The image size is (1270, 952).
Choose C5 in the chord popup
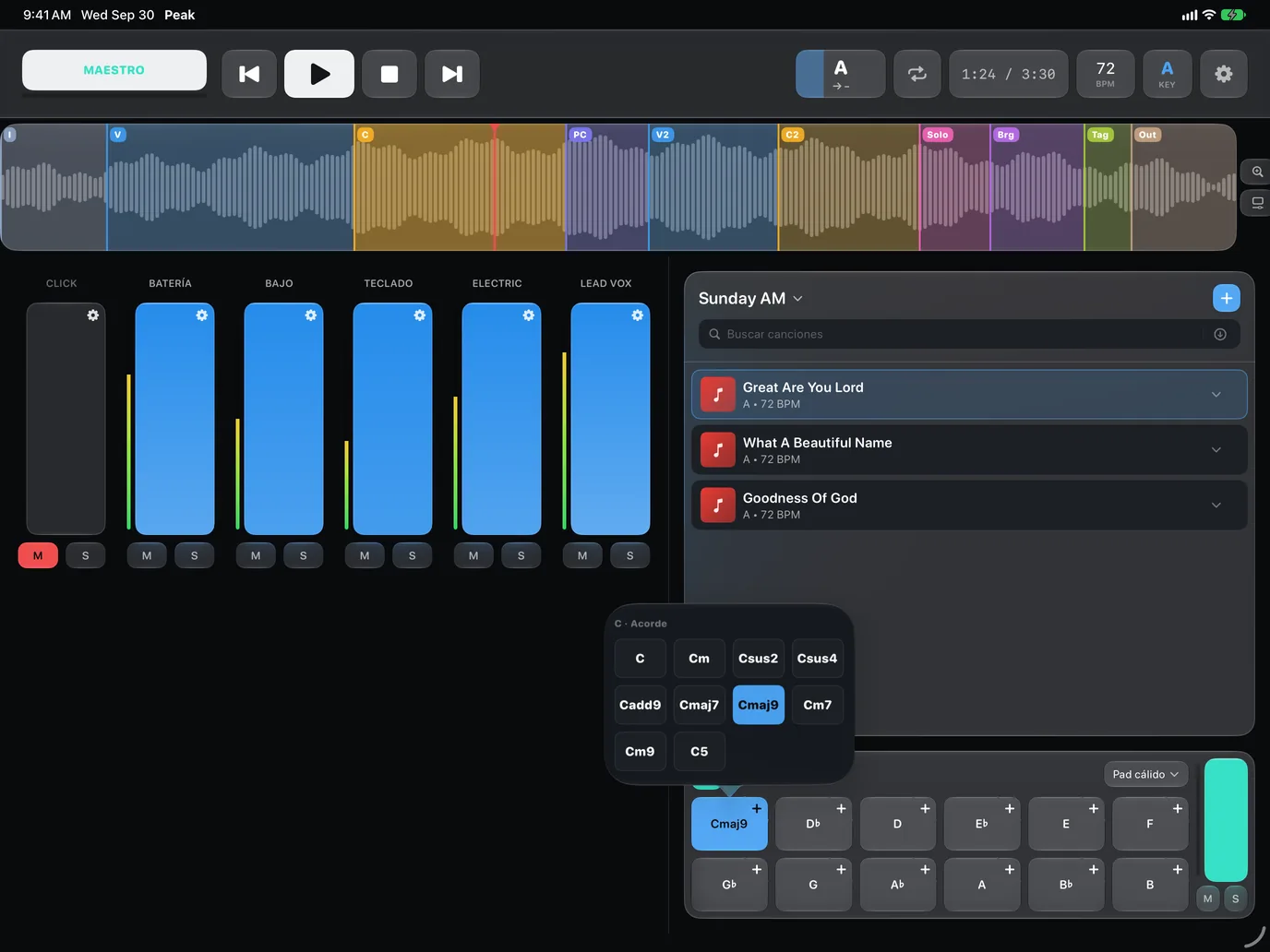[x=700, y=752]
